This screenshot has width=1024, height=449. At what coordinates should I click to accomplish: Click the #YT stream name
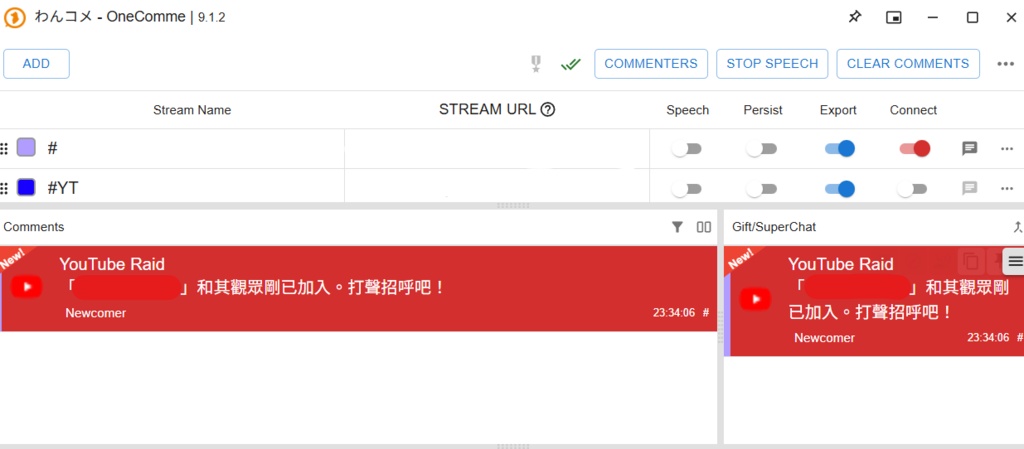click(x=63, y=188)
